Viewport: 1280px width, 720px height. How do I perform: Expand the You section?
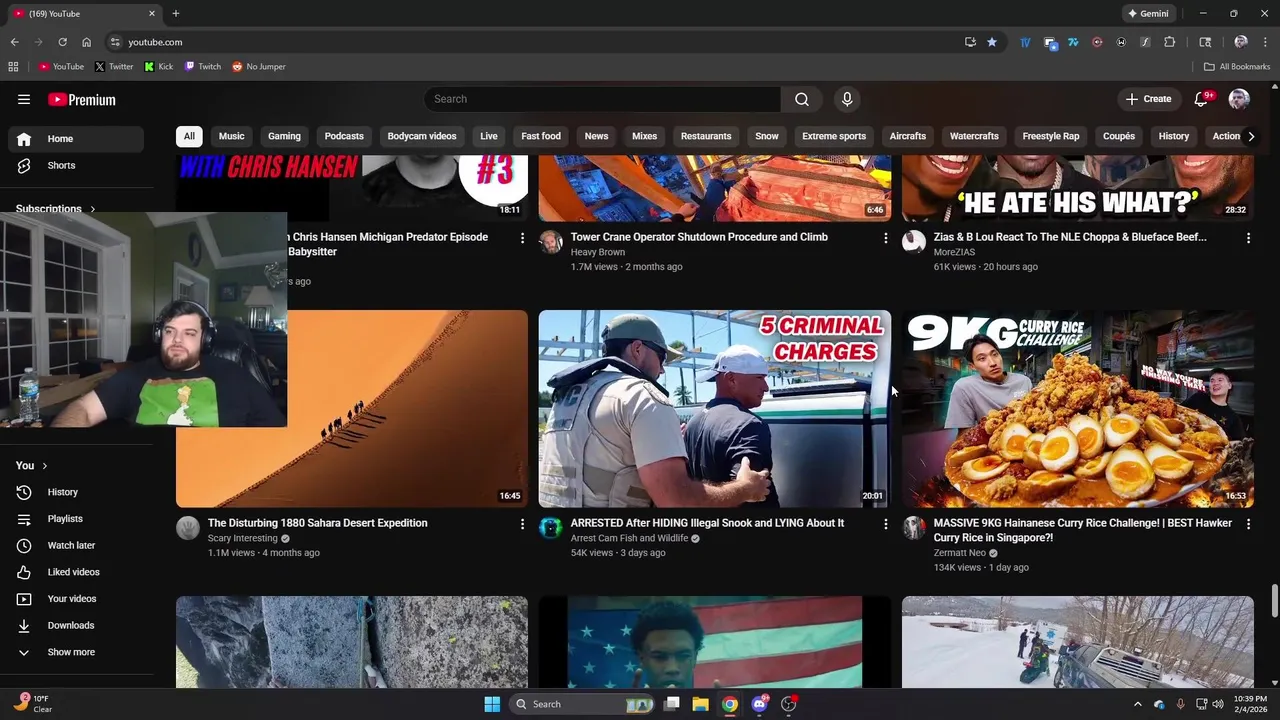point(32,466)
